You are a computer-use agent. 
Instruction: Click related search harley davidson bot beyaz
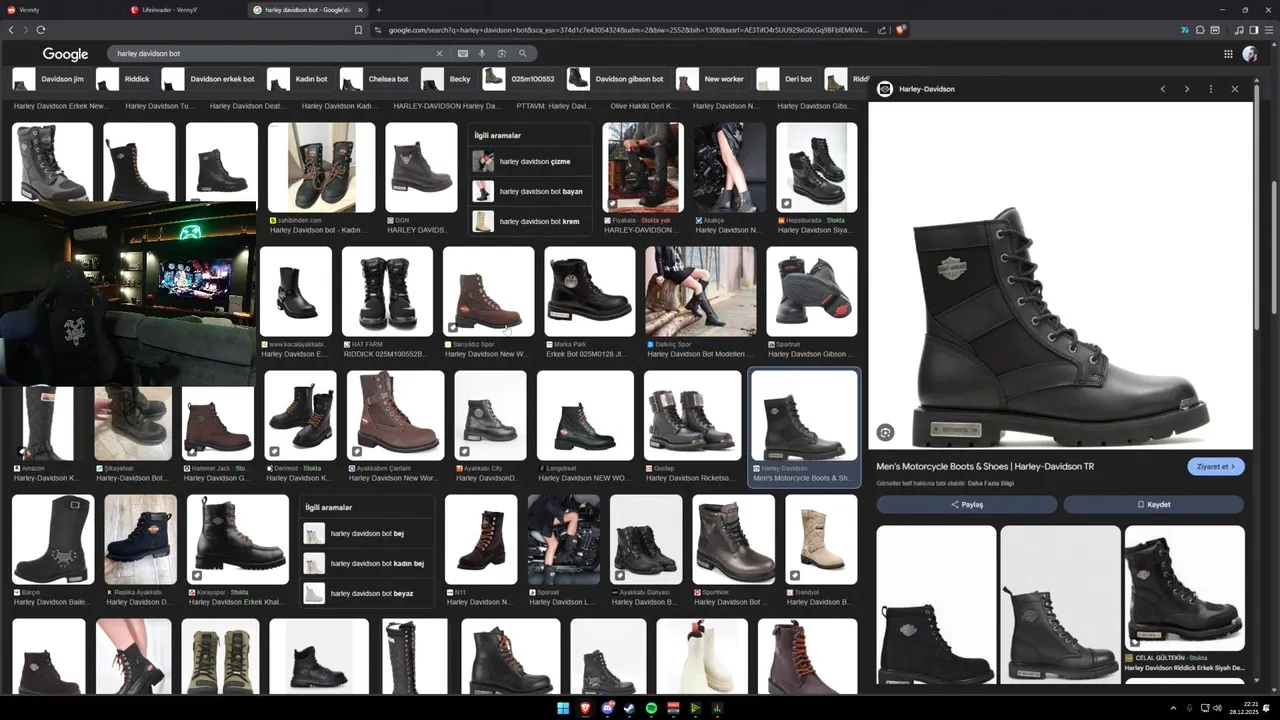[x=367, y=594]
